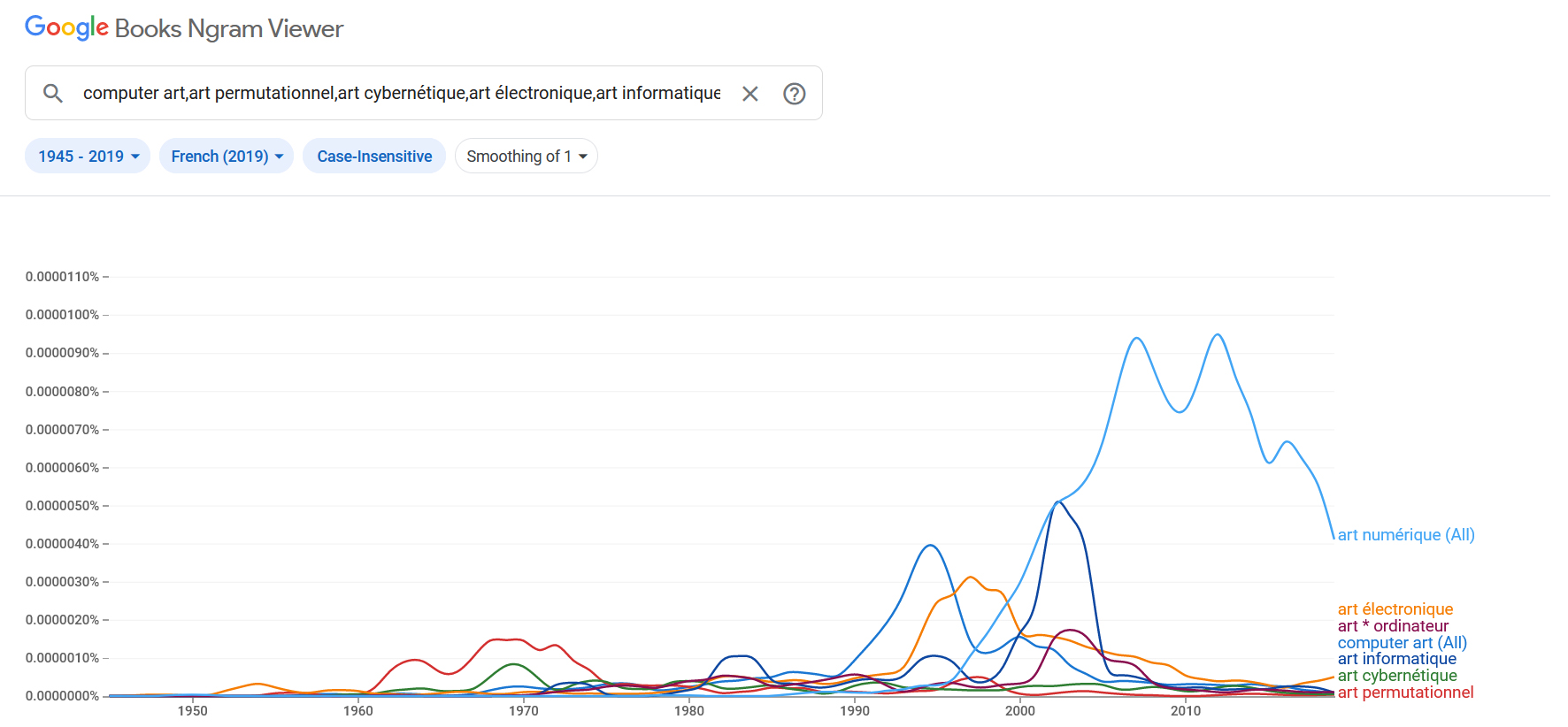Click the art * ordinateur legend label

pos(1393,626)
